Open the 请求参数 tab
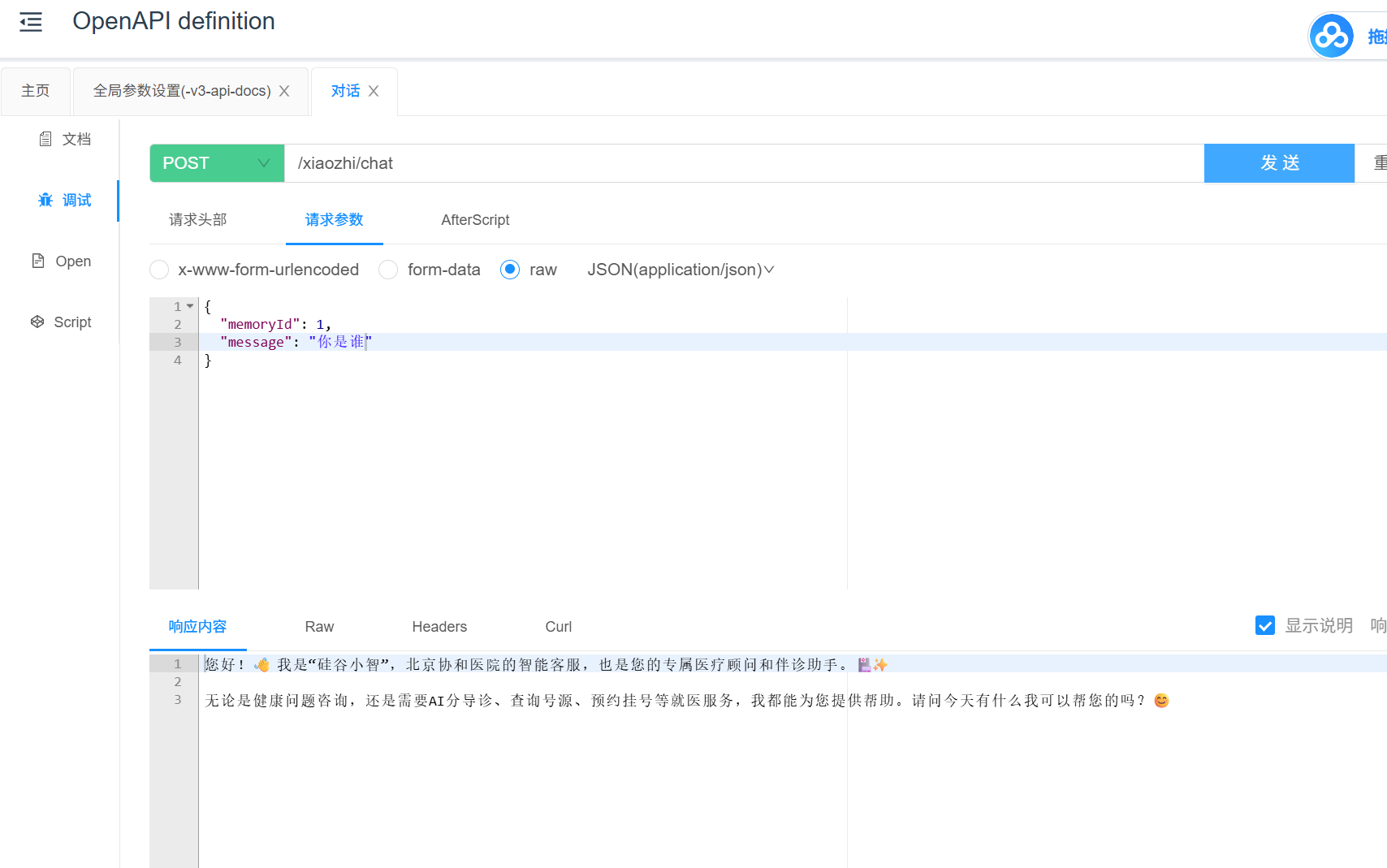 coord(335,220)
